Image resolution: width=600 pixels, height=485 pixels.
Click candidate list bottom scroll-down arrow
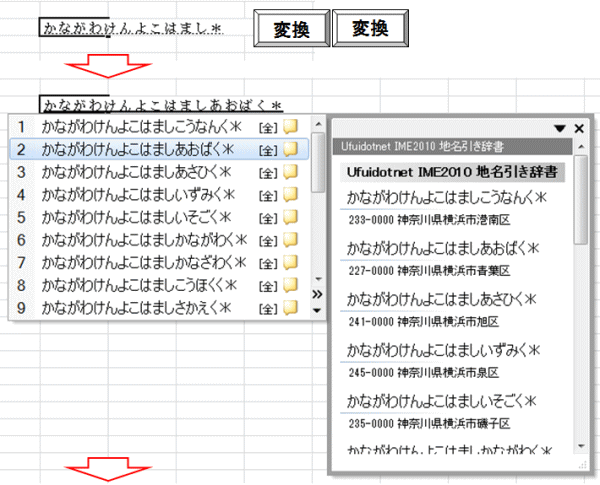point(317,310)
